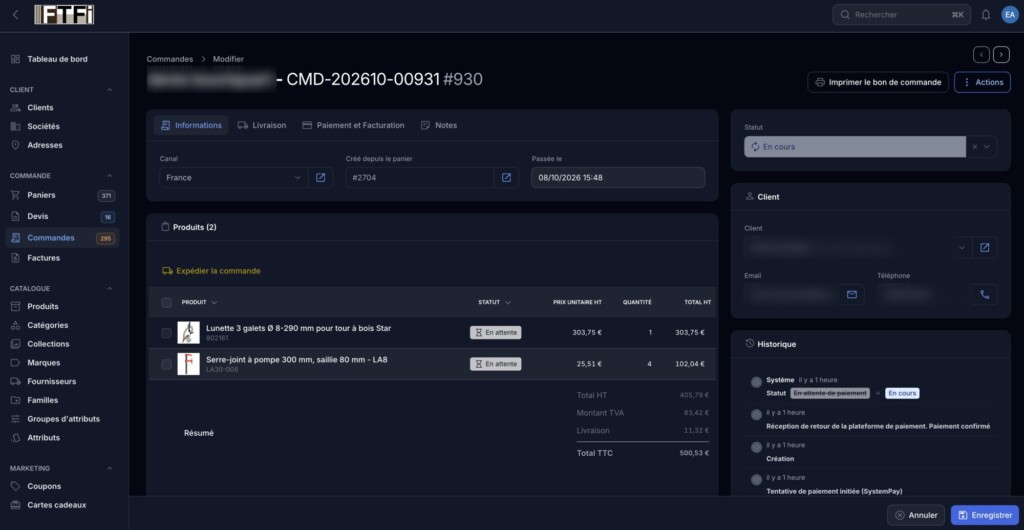Click the Commandes breadcrumb link
Screen dimensions: 1024x530
(x=170, y=59)
